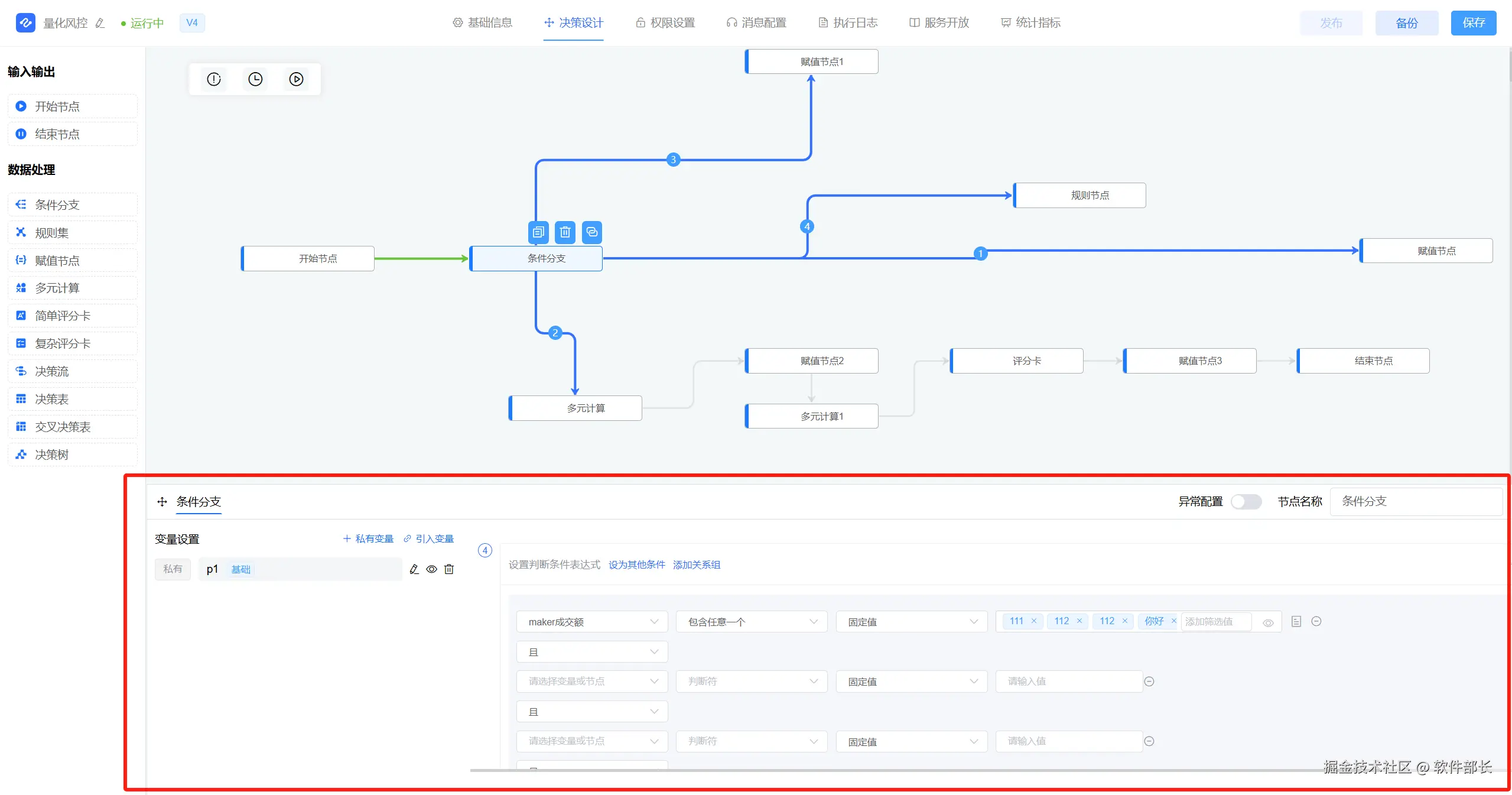
Task: Expand the first 且 logic dropdown
Action: coord(592,652)
